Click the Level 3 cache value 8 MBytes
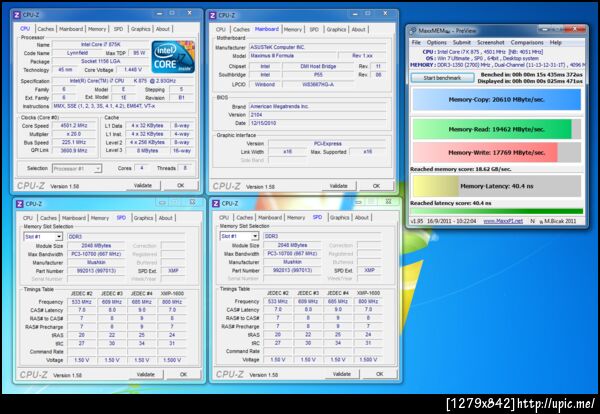The height and width of the screenshot is (414, 600). point(147,151)
